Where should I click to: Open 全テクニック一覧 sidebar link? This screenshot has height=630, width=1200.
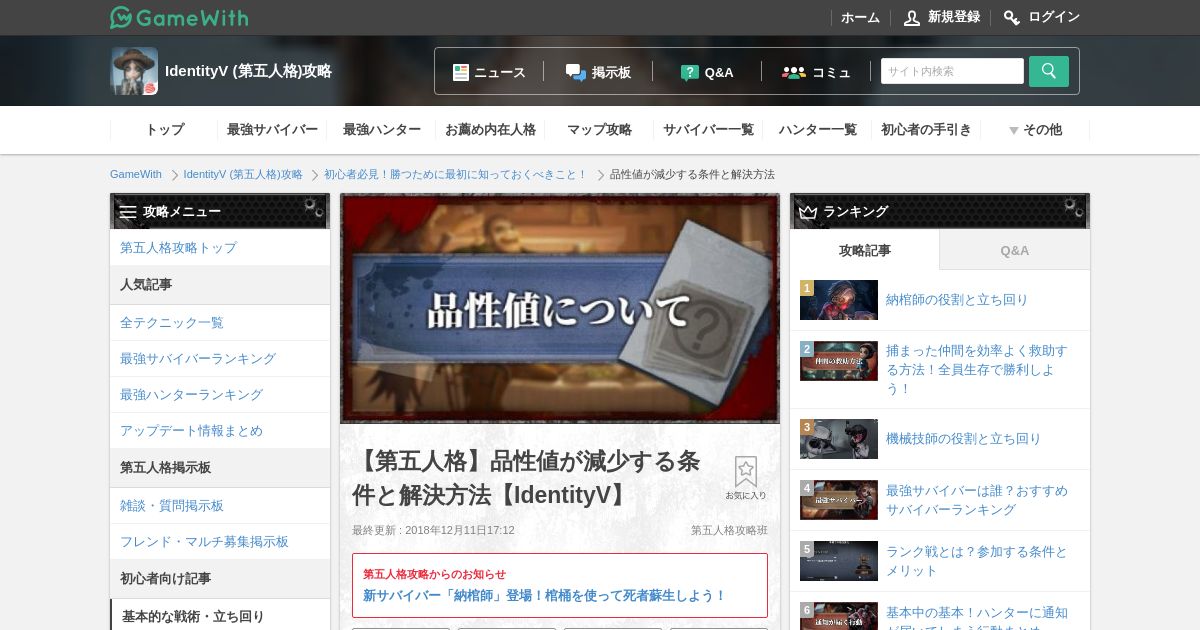pyautogui.click(x=172, y=322)
